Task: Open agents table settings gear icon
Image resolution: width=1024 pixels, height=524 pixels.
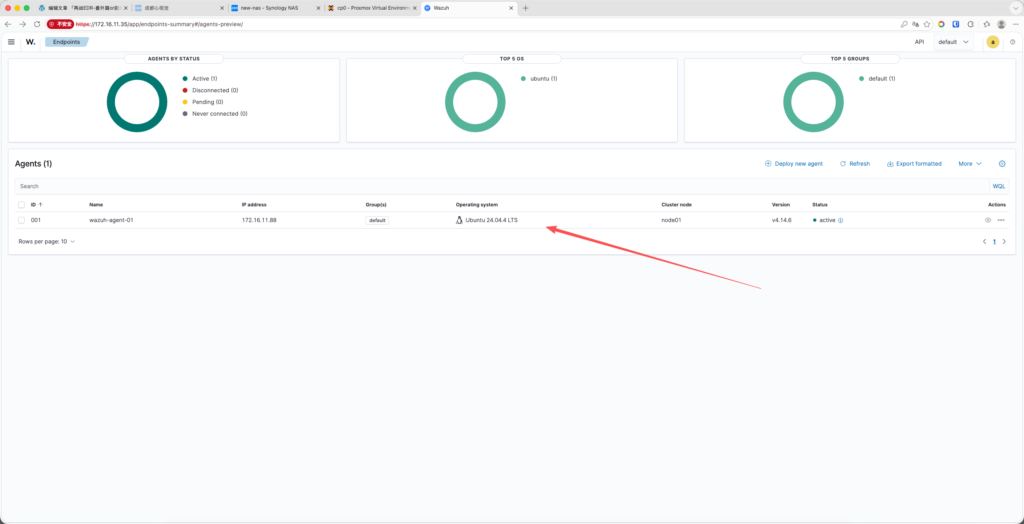Action: pyautogui.click(x=1002, y=164)
